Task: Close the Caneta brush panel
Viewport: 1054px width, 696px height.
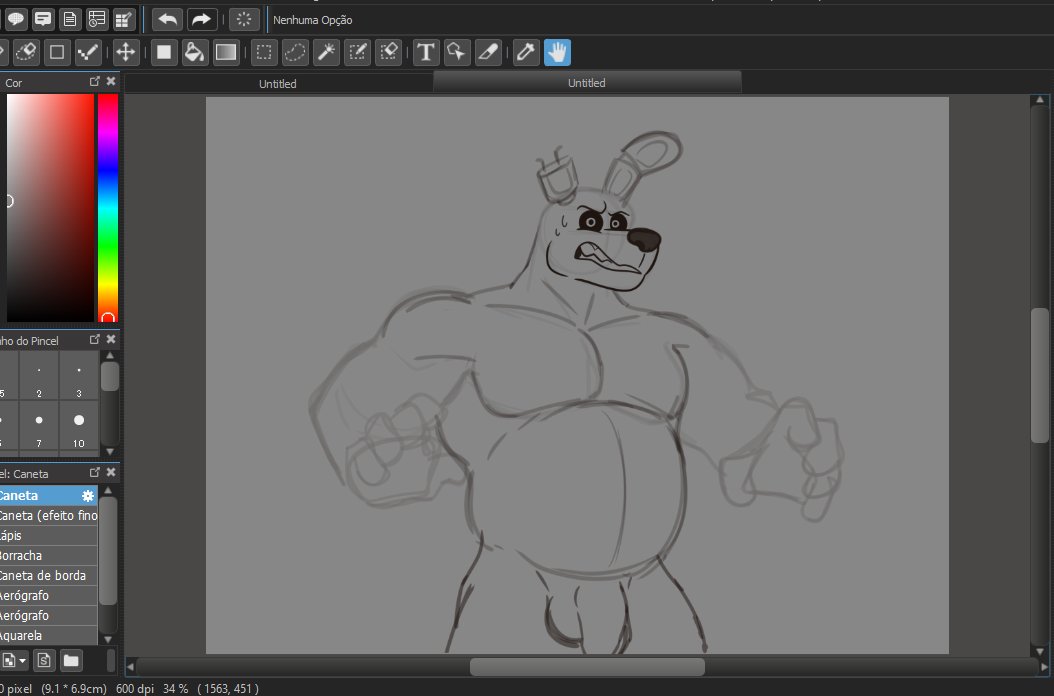Action: pos(111,473)
